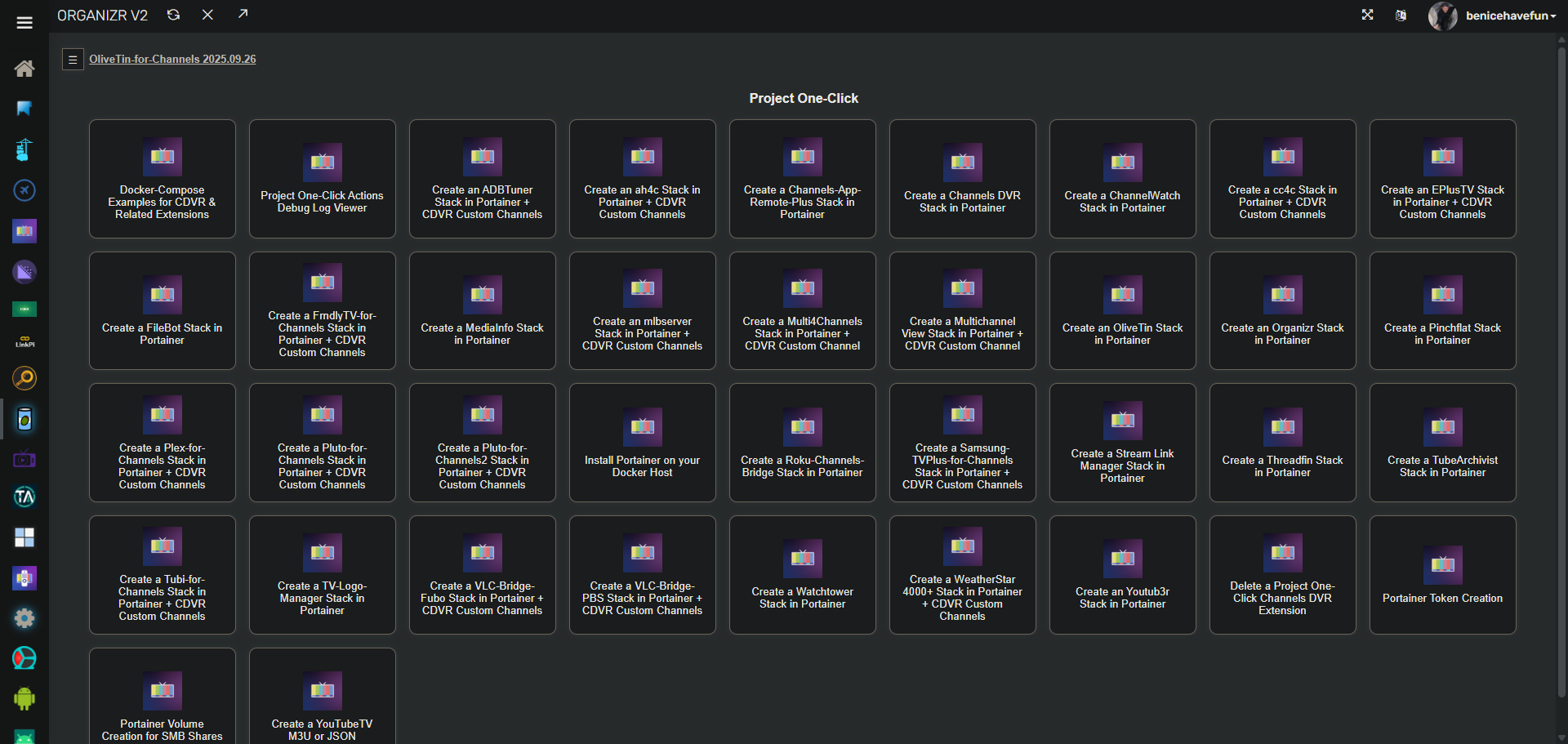
Task: Open the OliveTin page menu button
Action: click(73, 60)
